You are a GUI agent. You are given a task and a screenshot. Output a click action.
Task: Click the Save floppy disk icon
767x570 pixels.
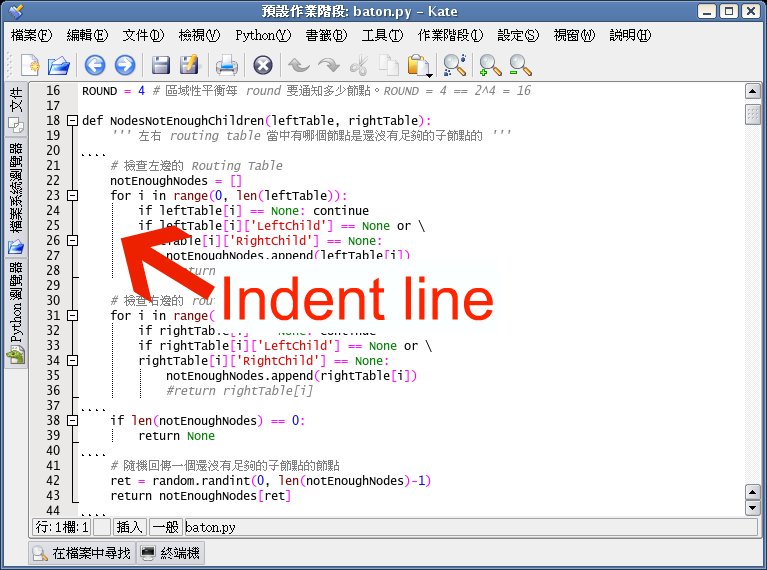(160, 66)
